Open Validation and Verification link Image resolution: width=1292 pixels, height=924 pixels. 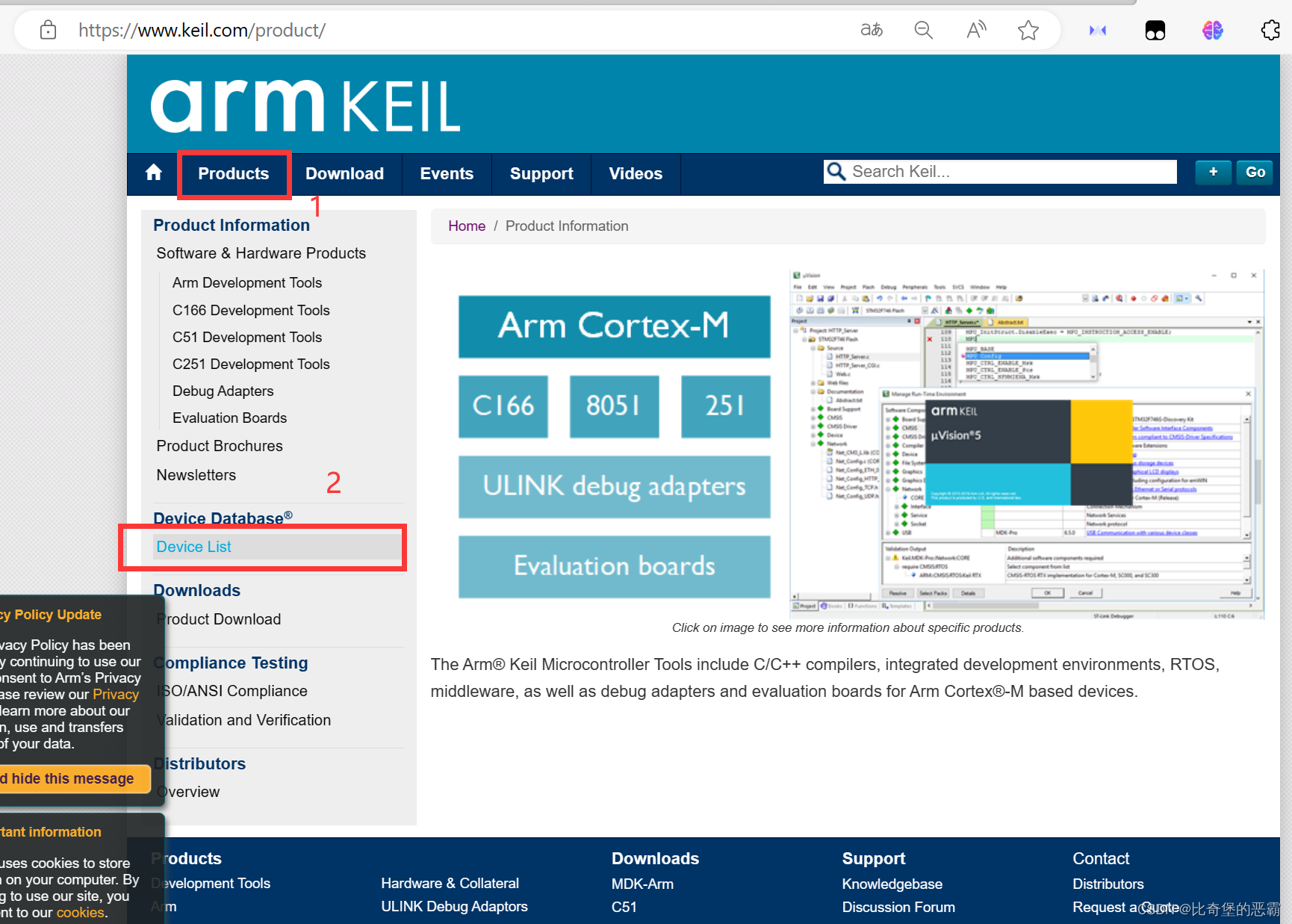[x=245, y=720]
